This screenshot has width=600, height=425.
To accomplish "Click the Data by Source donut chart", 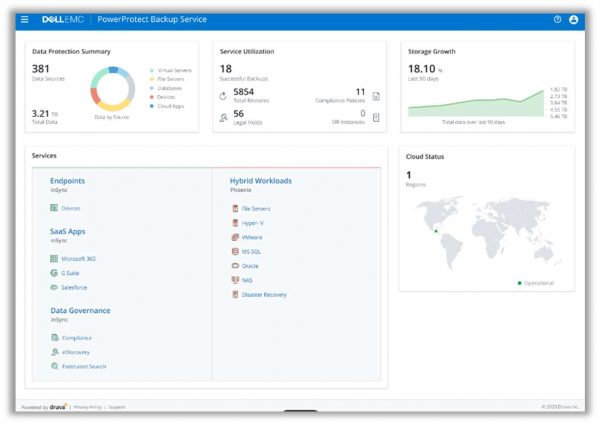I will pyautogui.click(x=113, y=89).
